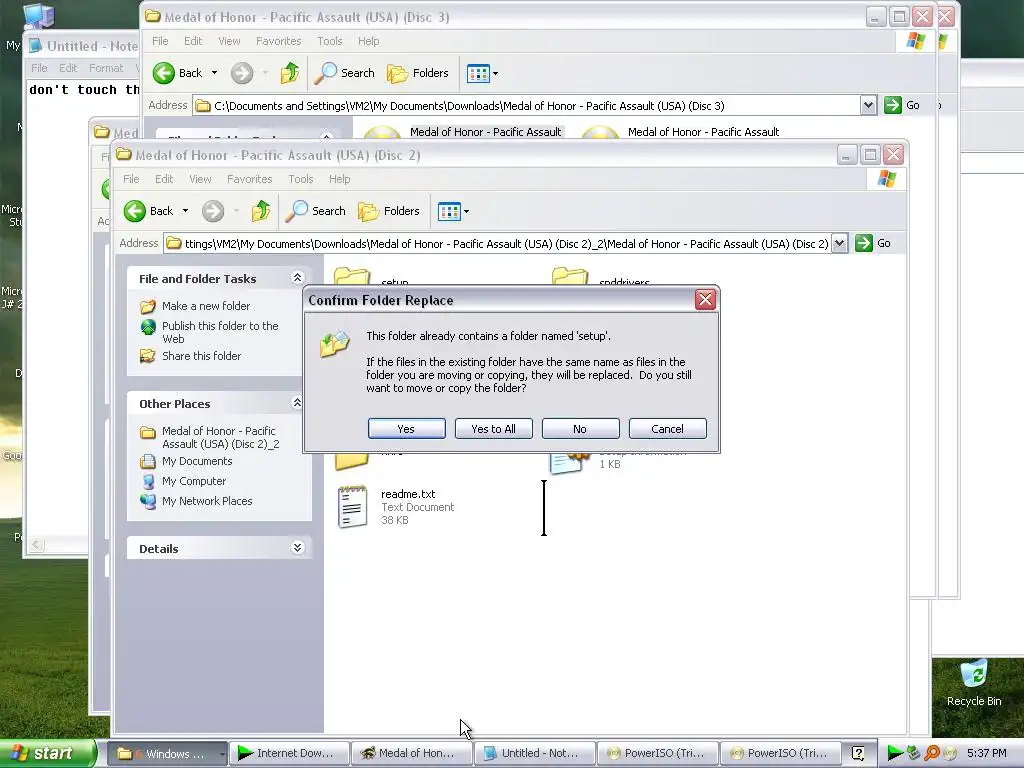This screenshot has width=1024, height=768.
Task: Confirm with Yes in folder replace dialog
Action: (406, 429)
